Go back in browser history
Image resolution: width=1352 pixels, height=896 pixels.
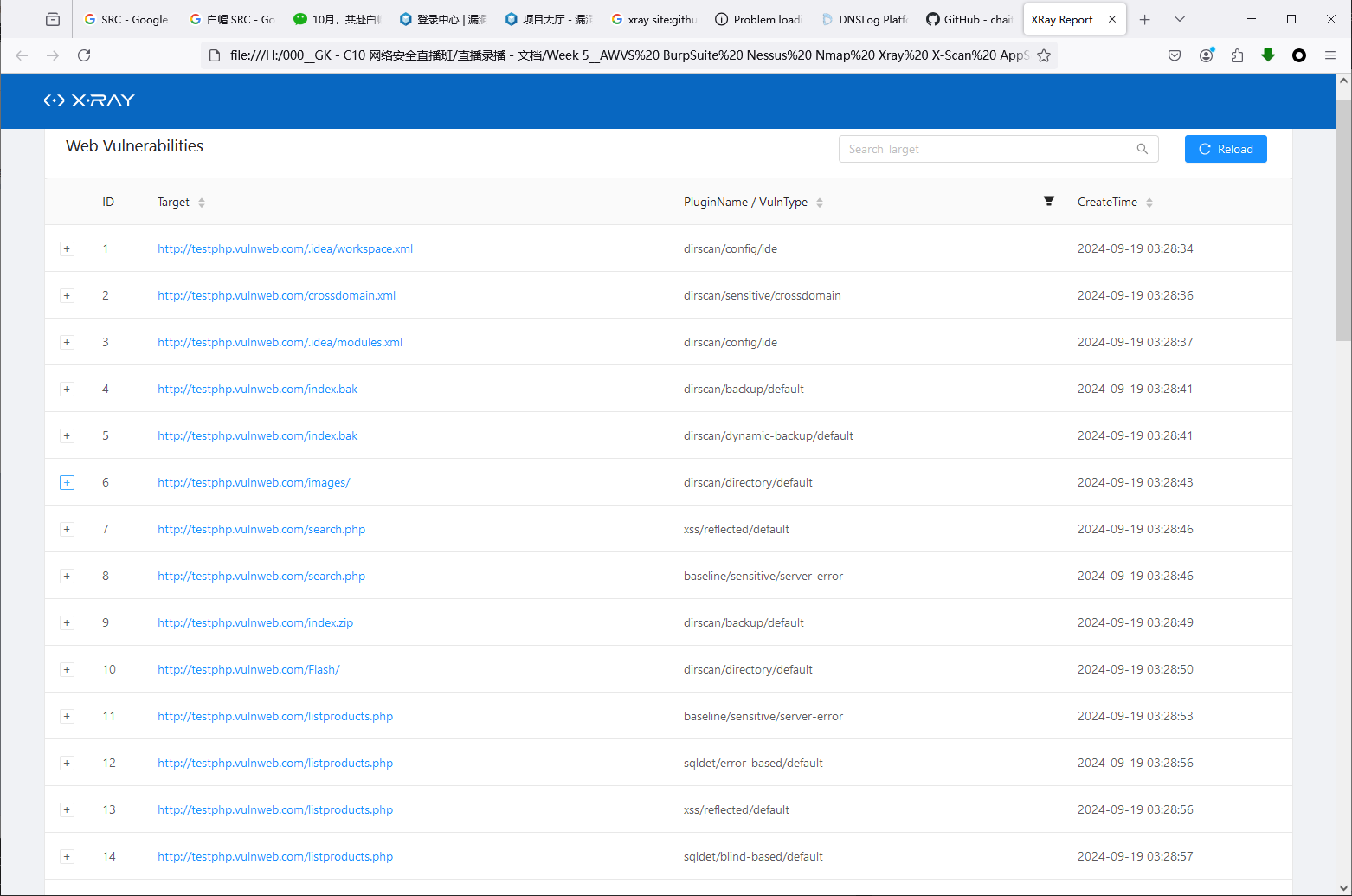[22, 55]
